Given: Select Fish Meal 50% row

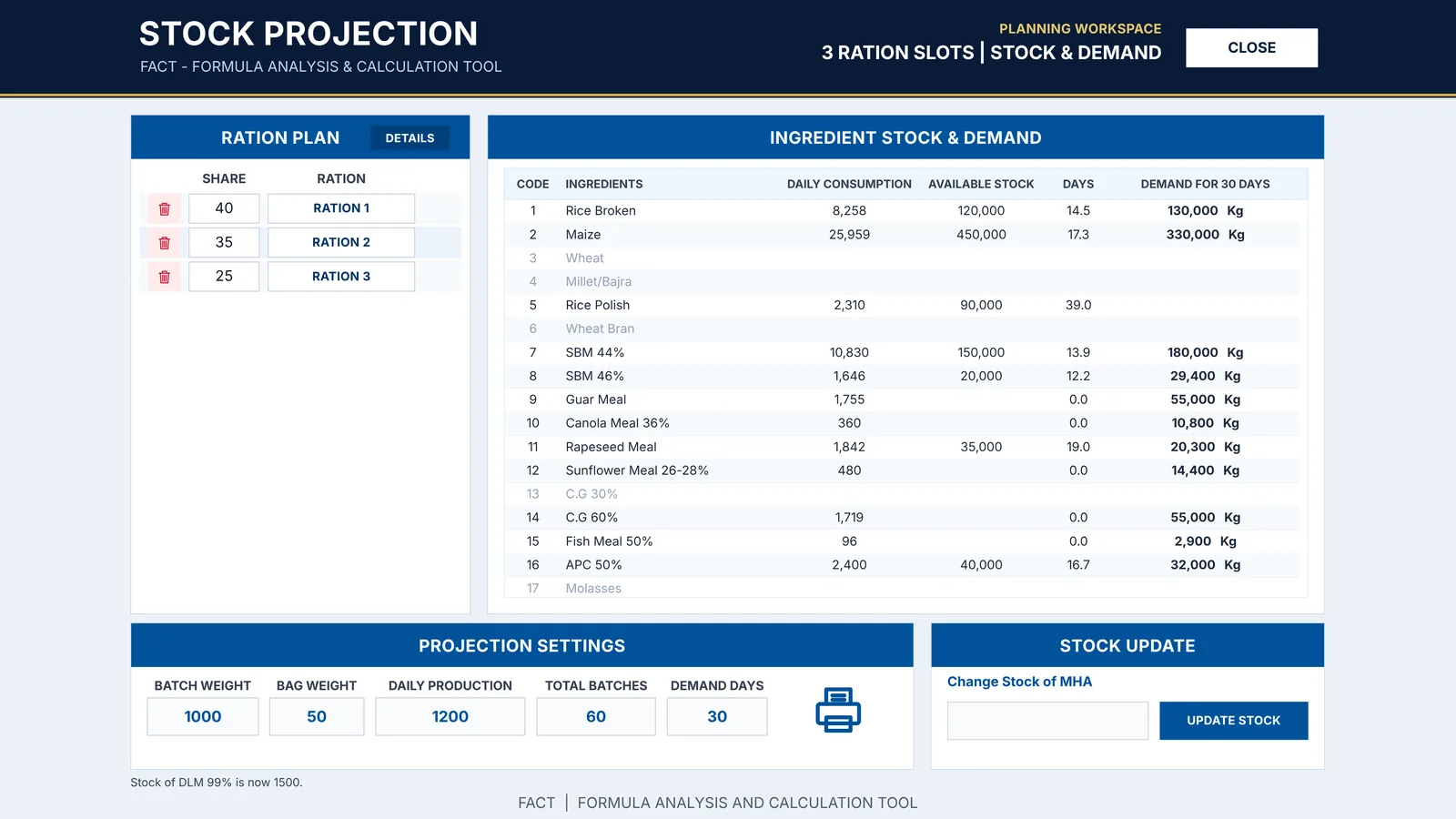Looking at the screenshot, I should (x=902, y=541).
